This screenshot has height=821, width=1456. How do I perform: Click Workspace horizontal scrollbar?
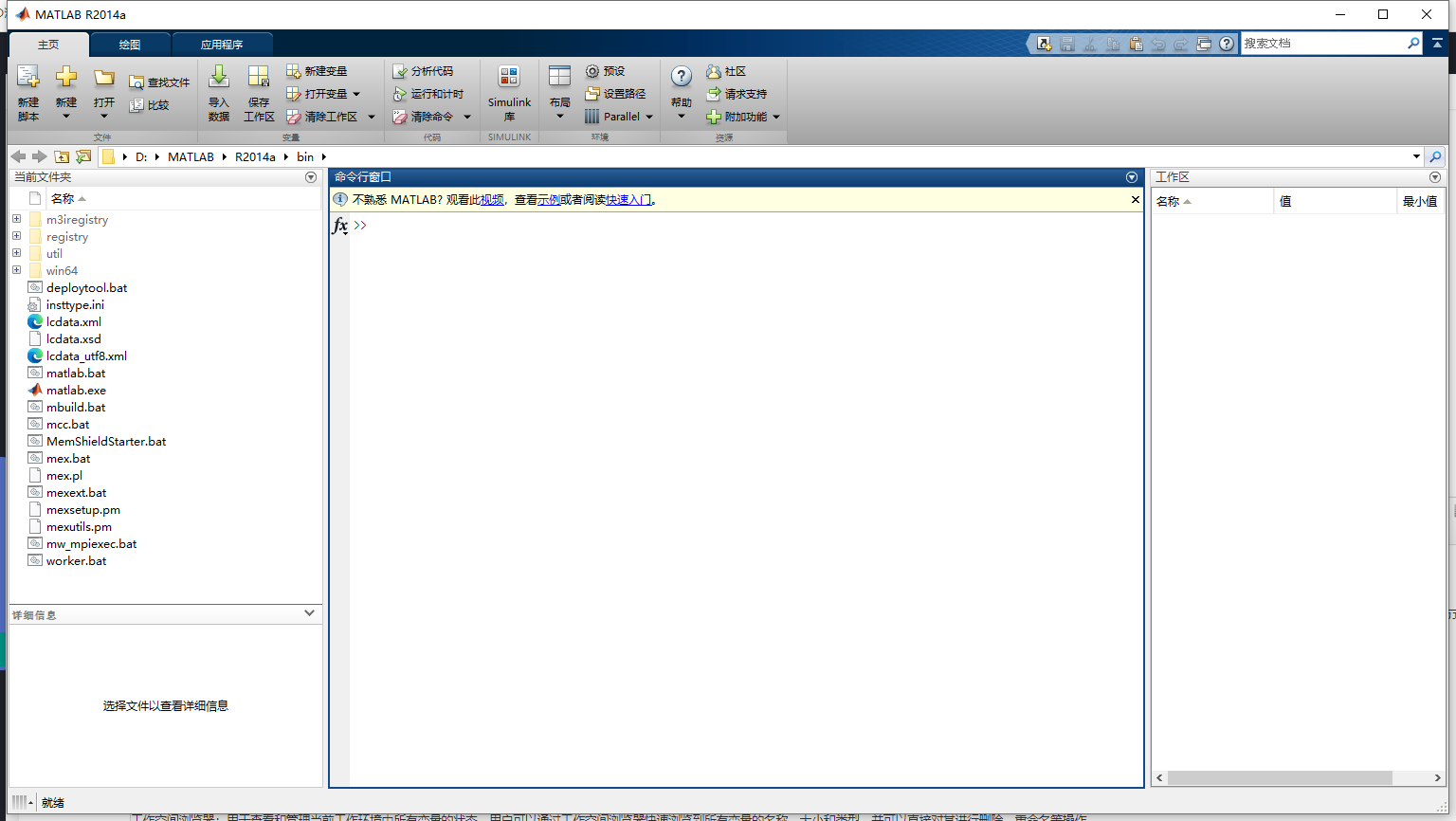tap(1280, 777)
